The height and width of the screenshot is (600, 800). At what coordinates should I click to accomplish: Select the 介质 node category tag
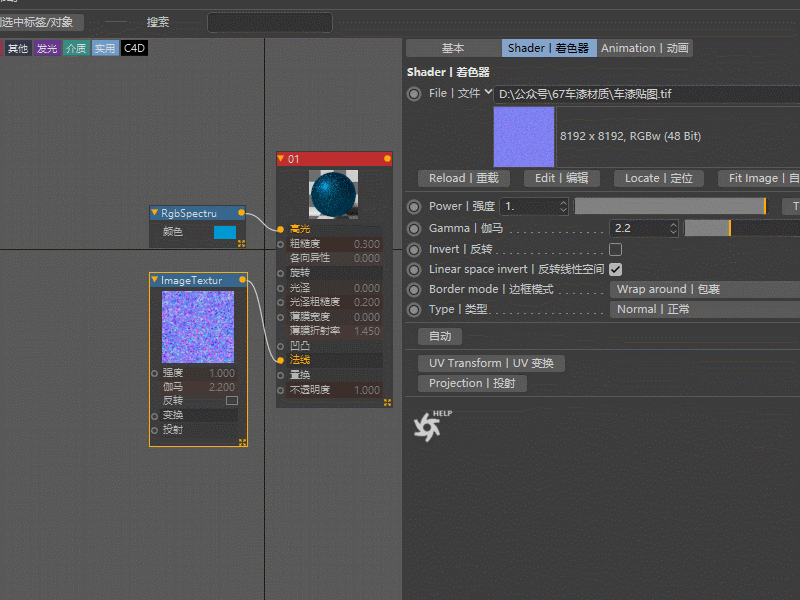click(76, 48)
